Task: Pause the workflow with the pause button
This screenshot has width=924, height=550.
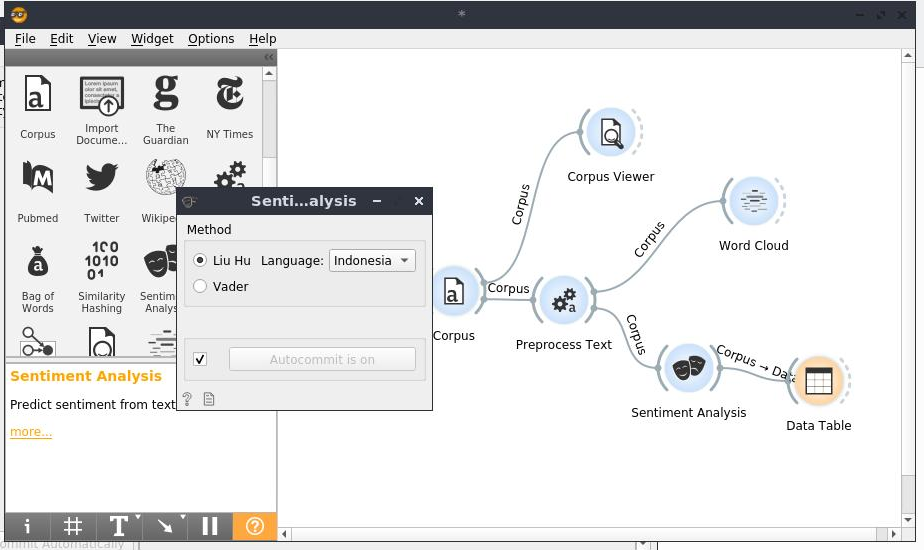Action: tap(210, 526)
